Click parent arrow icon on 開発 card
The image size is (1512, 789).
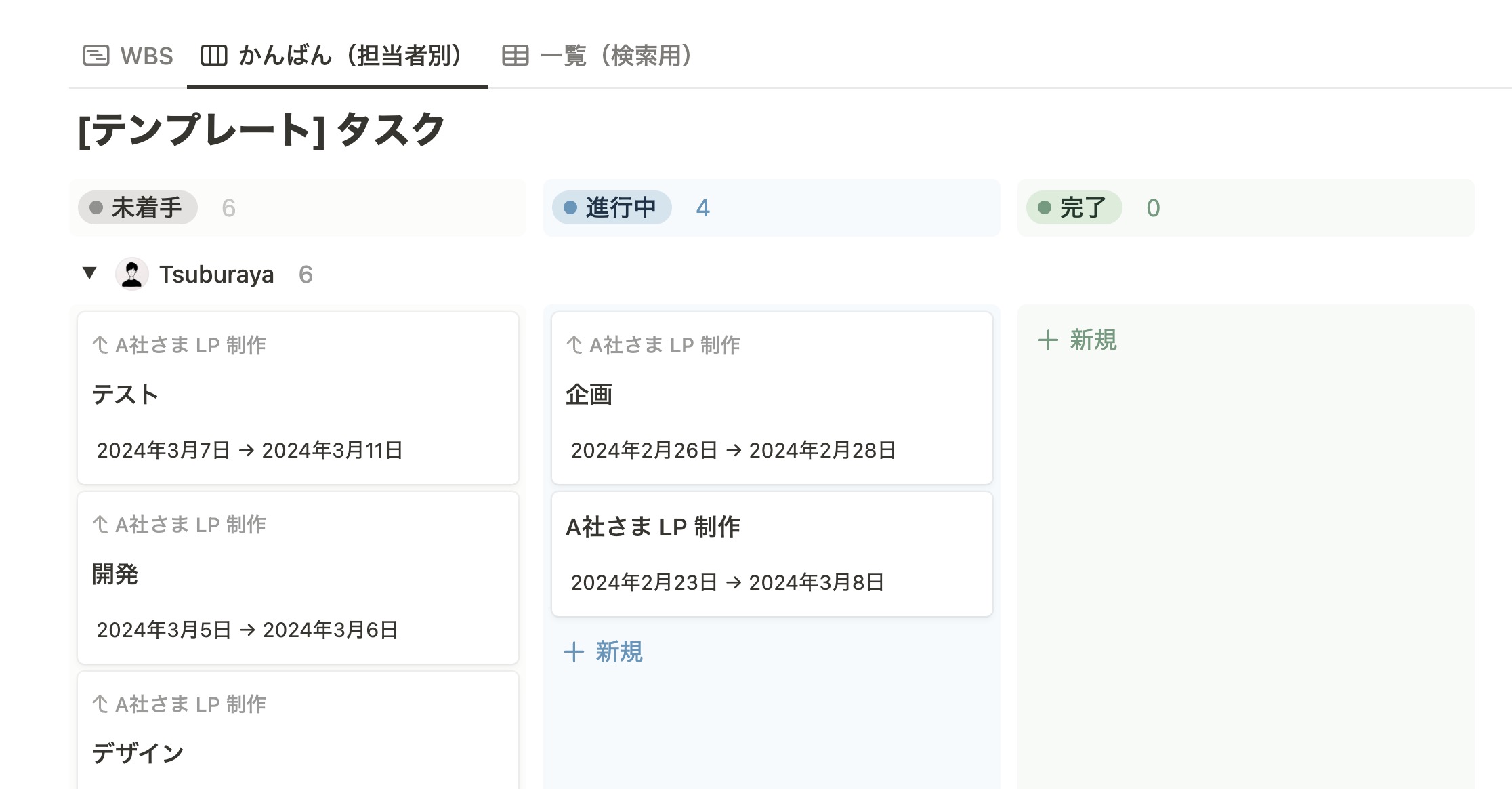point(100,525)
